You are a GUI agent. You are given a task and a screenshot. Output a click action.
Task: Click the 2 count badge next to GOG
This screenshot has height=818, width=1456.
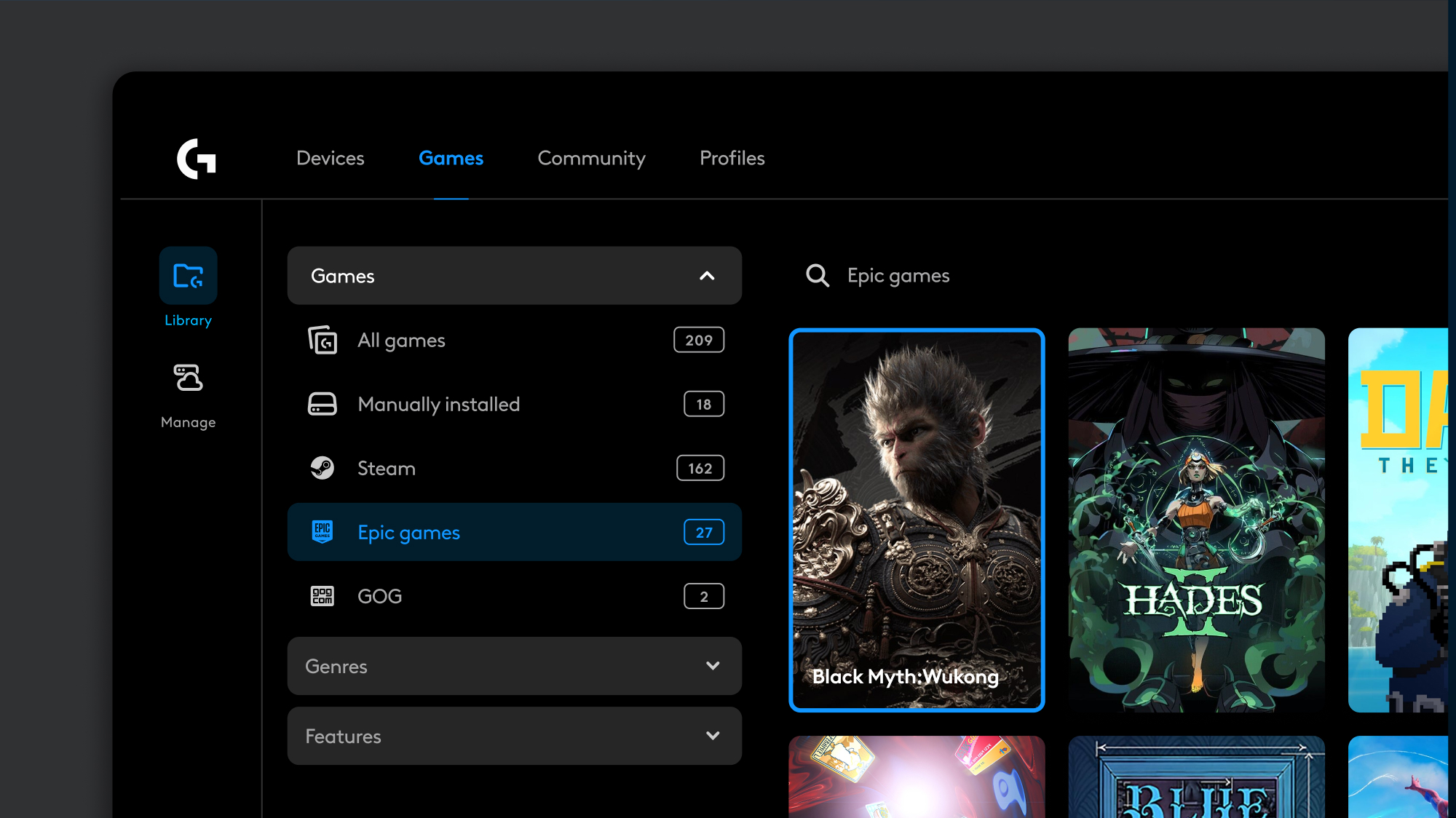pos(704,596)
